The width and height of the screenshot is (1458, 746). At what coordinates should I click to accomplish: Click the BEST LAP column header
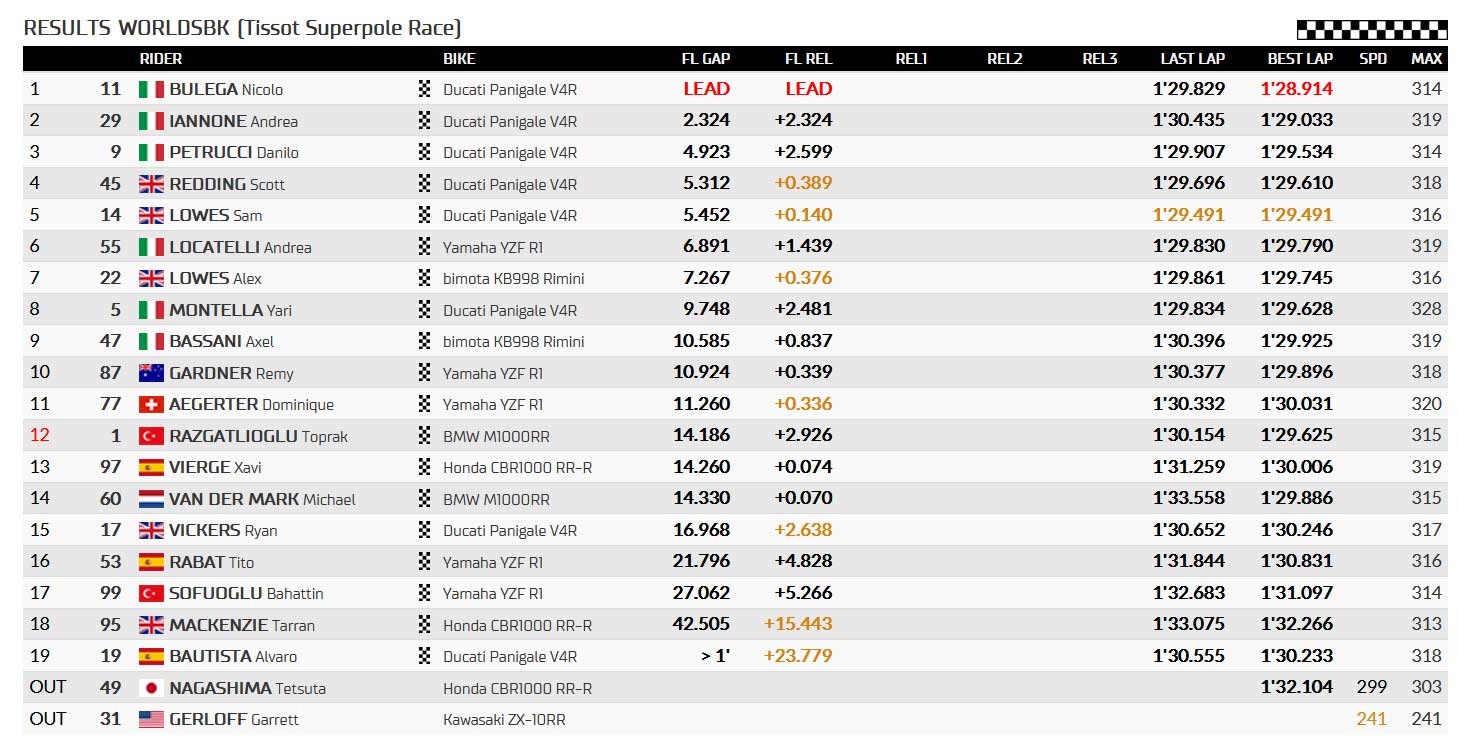(1300, 59)
